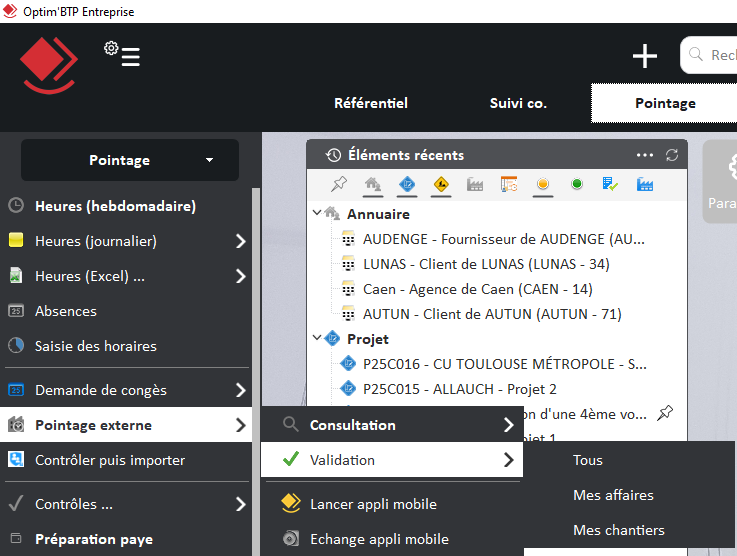Expand Heures (Excel) submenu chevron
737x556 pixels.
241,276
